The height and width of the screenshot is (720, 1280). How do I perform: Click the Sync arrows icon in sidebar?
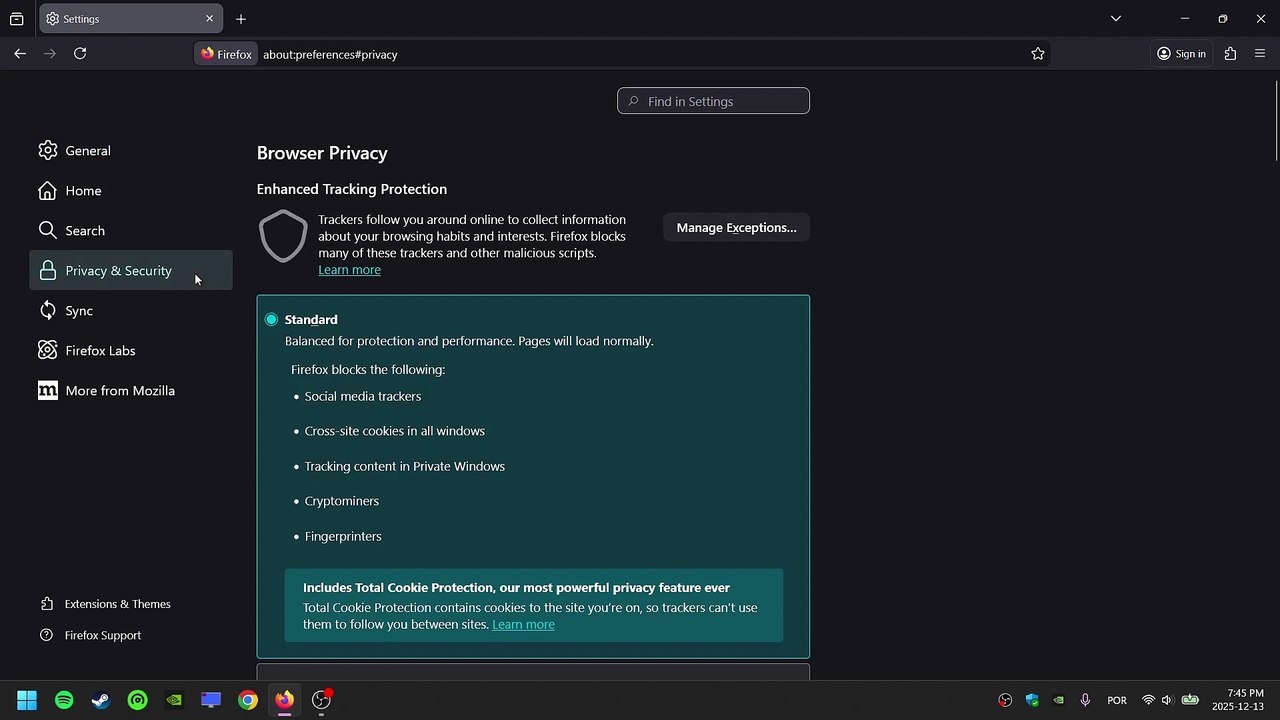coord(48,311)
